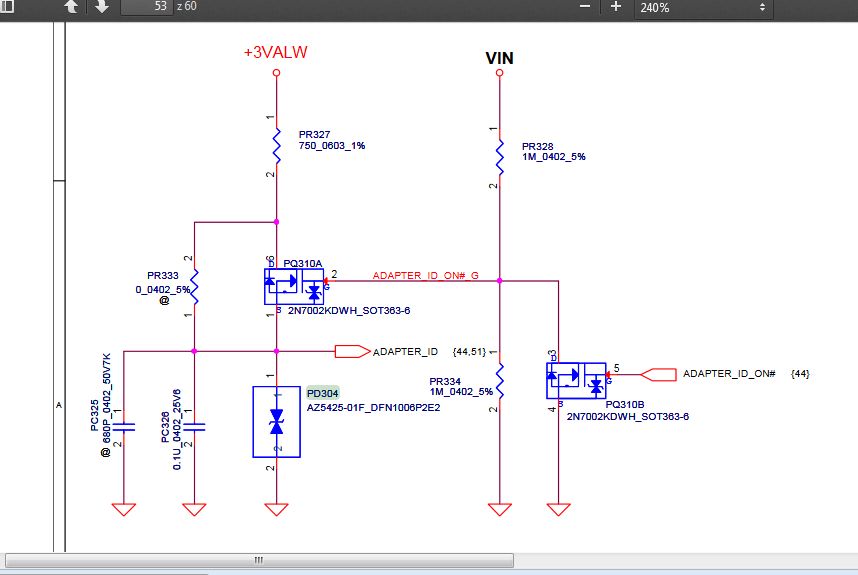The height and width of the screenshot is (575, 858).
Task: Zoom in with the plus button
Action: (616, 7)
